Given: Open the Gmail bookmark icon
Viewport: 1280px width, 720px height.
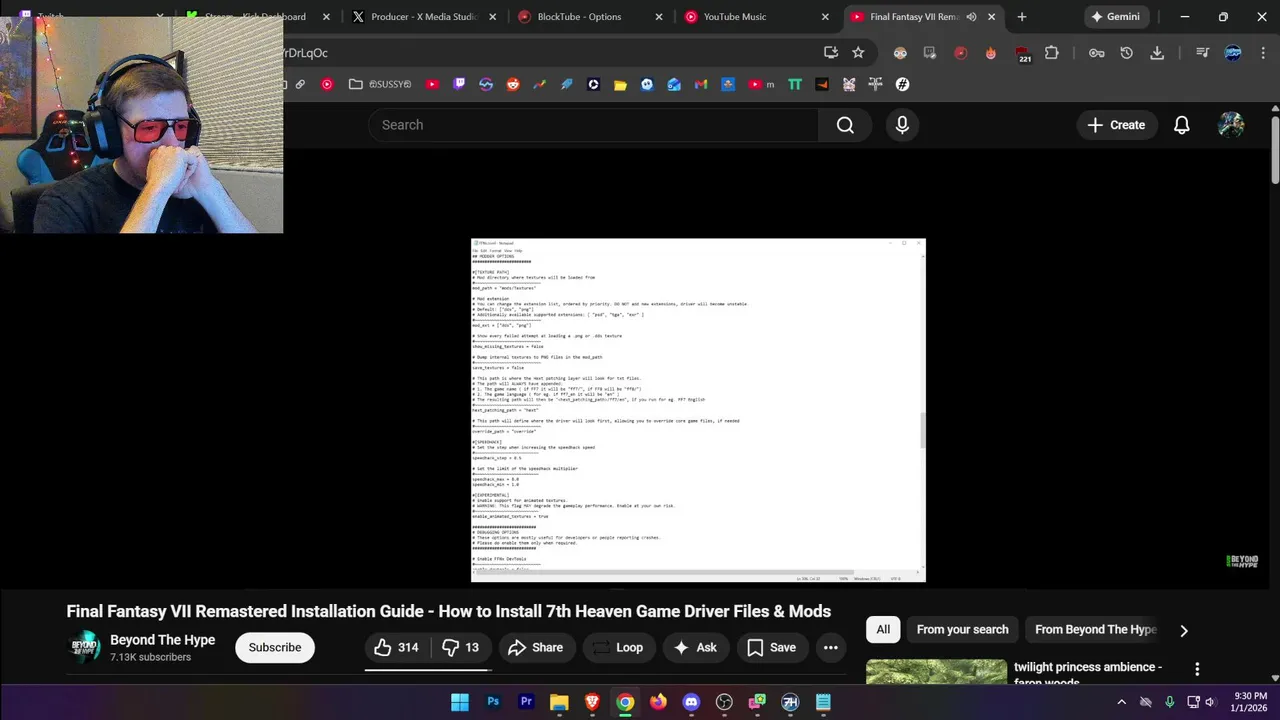Looking at the screenshot, I should click(x=701, y=84).
